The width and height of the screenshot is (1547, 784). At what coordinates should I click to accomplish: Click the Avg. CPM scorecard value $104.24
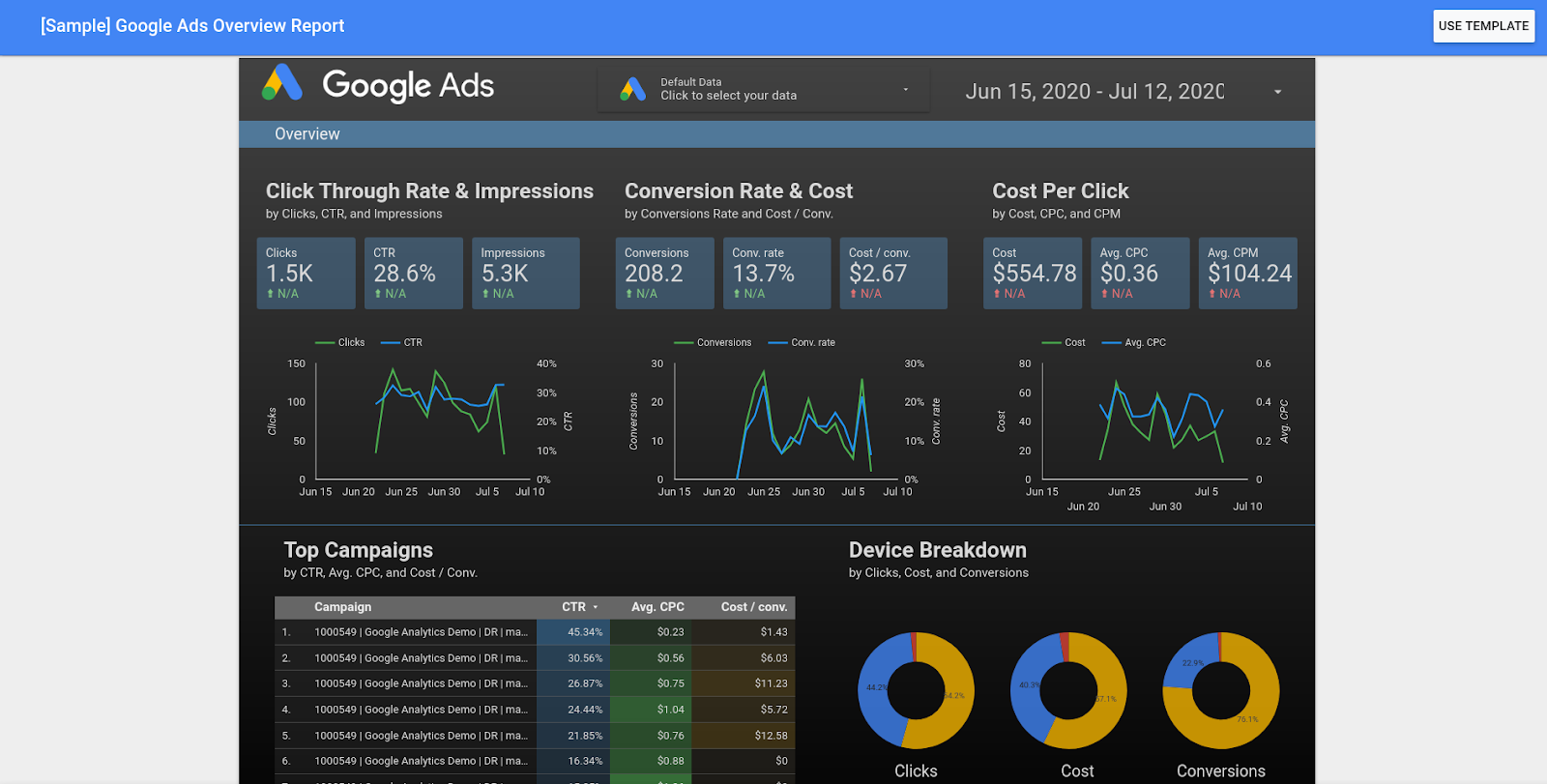coord(1249,274)
